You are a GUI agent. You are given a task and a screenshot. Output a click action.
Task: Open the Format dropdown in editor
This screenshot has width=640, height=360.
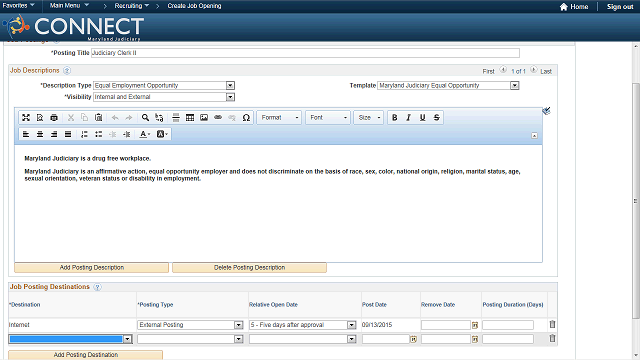279,118
